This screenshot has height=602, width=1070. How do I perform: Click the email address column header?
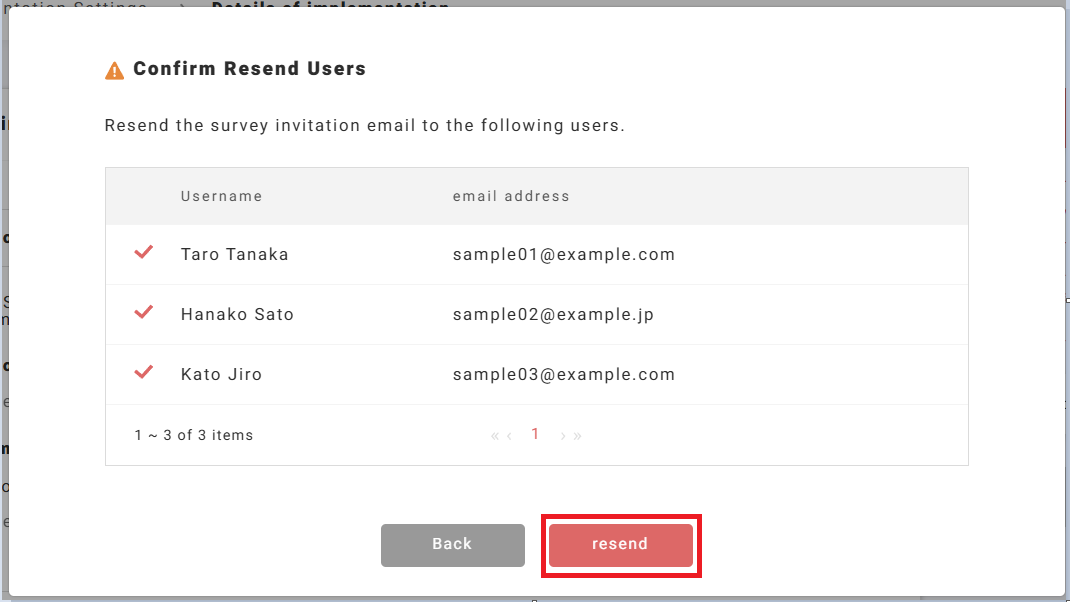pos(511,196)
